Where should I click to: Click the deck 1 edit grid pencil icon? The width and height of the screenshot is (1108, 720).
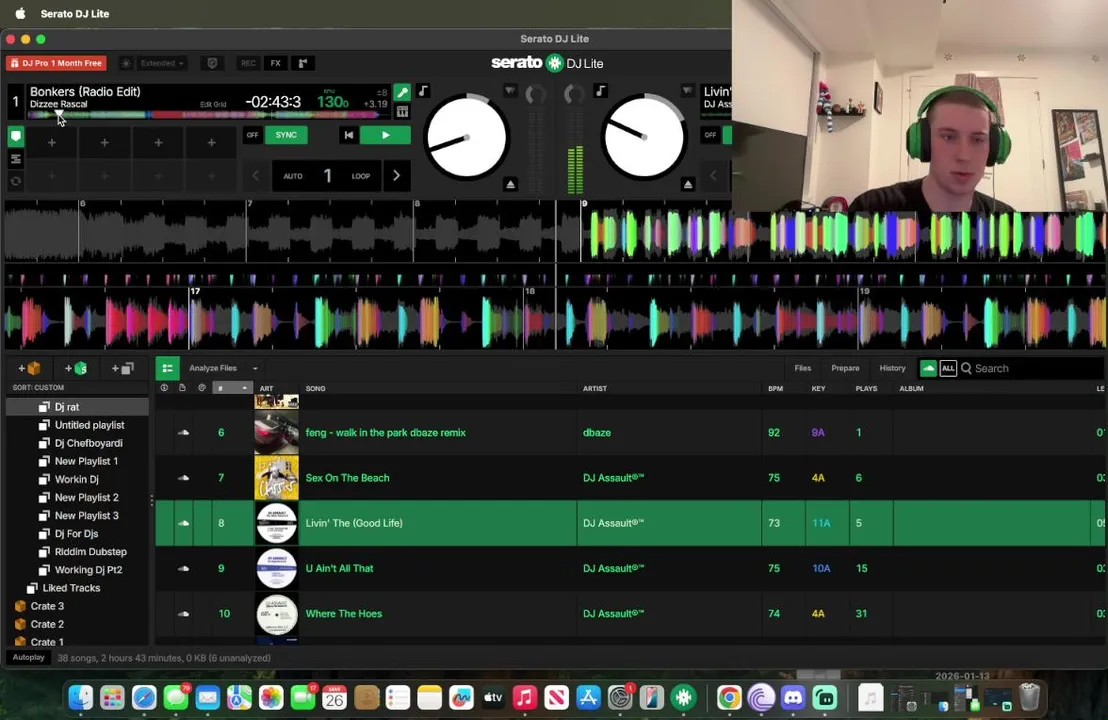[x=401, y=92]
